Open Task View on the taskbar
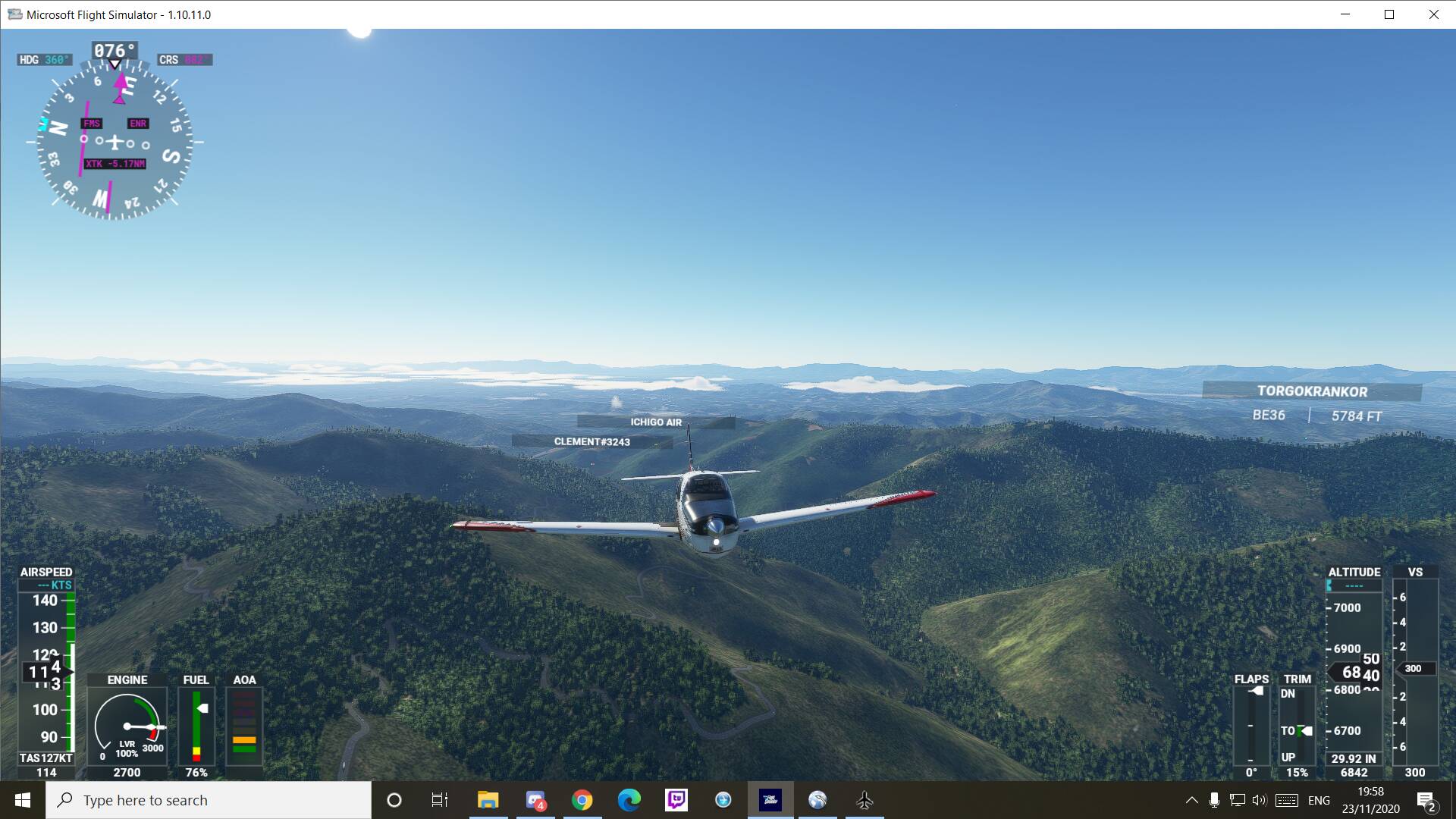The width and height of the screenshot is (1456, 819). pyautogui.click(x=440, y=800)
